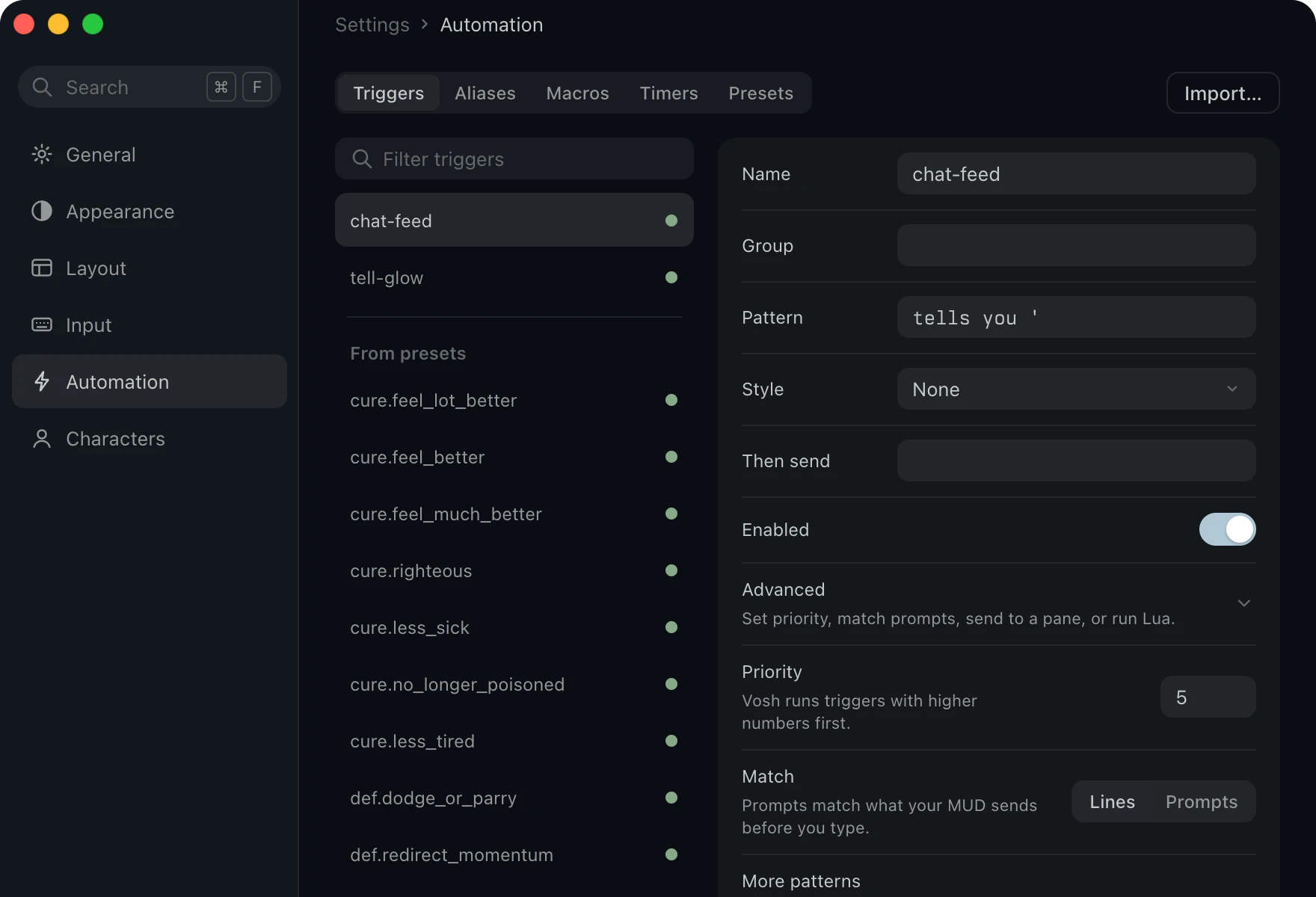Toggle the cure.less_sick status dot
This screenshot has width=1316, height=897.
coord(671,627)
